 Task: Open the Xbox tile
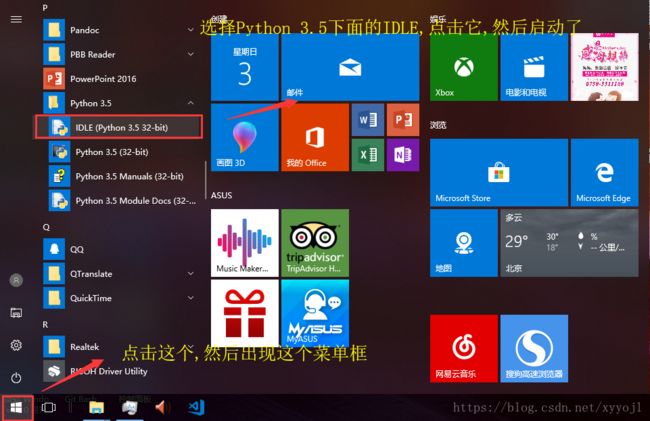(463, 67)
